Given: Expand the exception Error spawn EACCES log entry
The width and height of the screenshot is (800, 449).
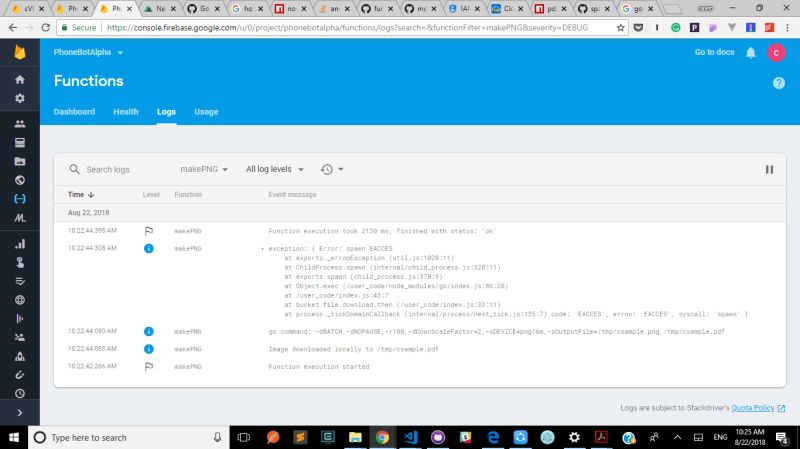Looking at the screenshot, I should pos(263,248).
